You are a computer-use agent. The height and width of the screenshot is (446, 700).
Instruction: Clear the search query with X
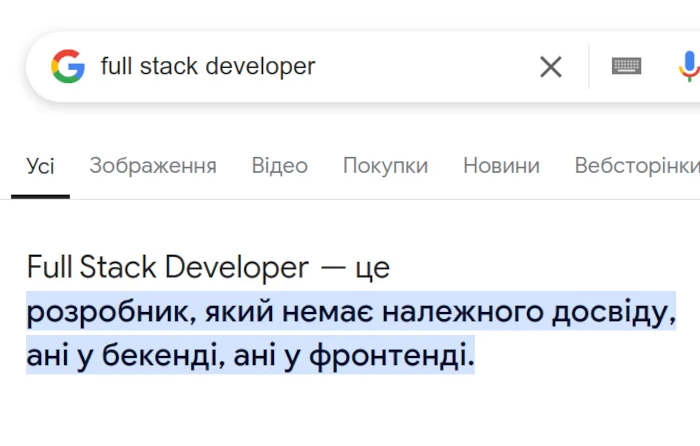(x=550, y=67)
